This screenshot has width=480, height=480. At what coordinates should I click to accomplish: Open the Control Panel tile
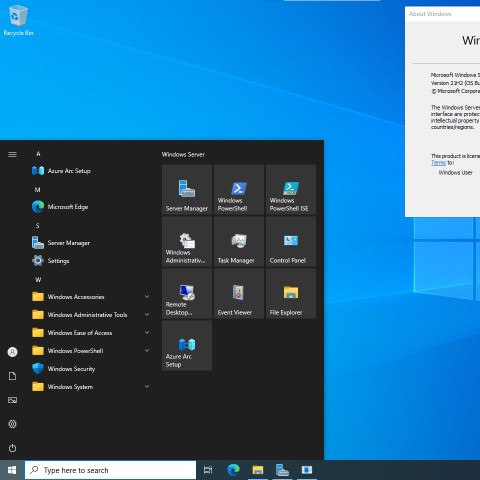pos(291,242)
